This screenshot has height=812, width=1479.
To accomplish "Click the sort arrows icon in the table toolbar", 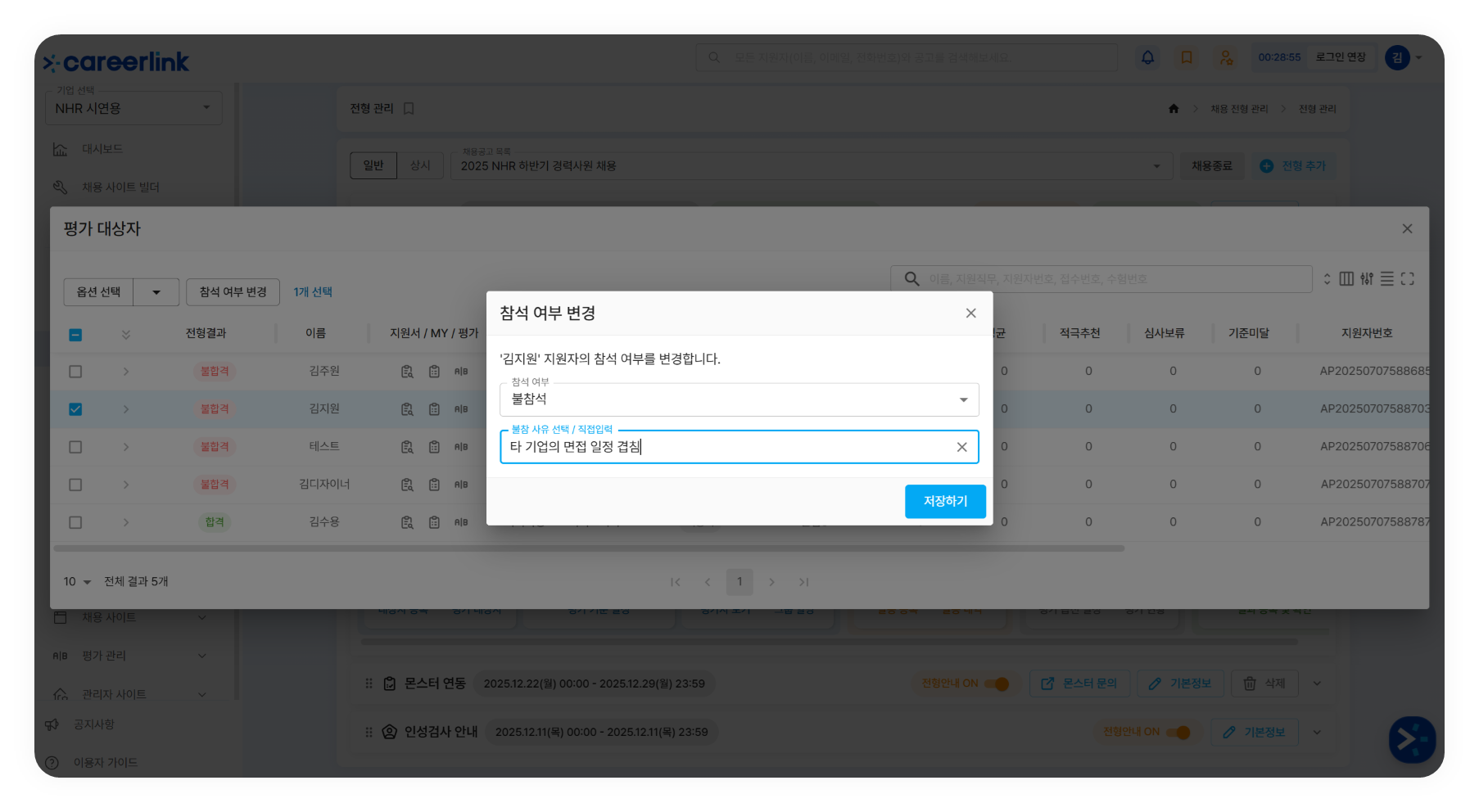I will [x=1327, y=279].
